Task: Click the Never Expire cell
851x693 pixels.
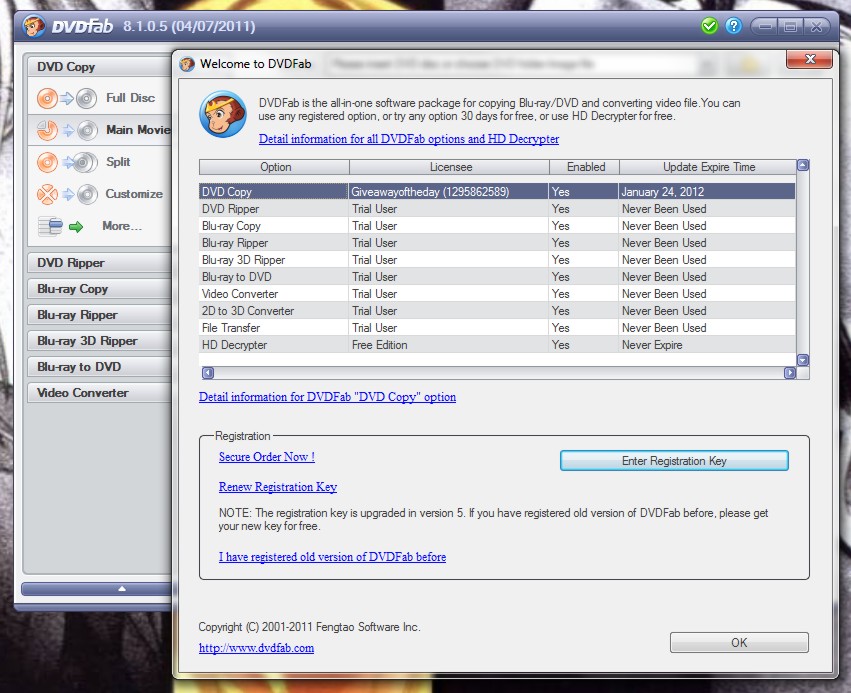Action: (707, 345)
